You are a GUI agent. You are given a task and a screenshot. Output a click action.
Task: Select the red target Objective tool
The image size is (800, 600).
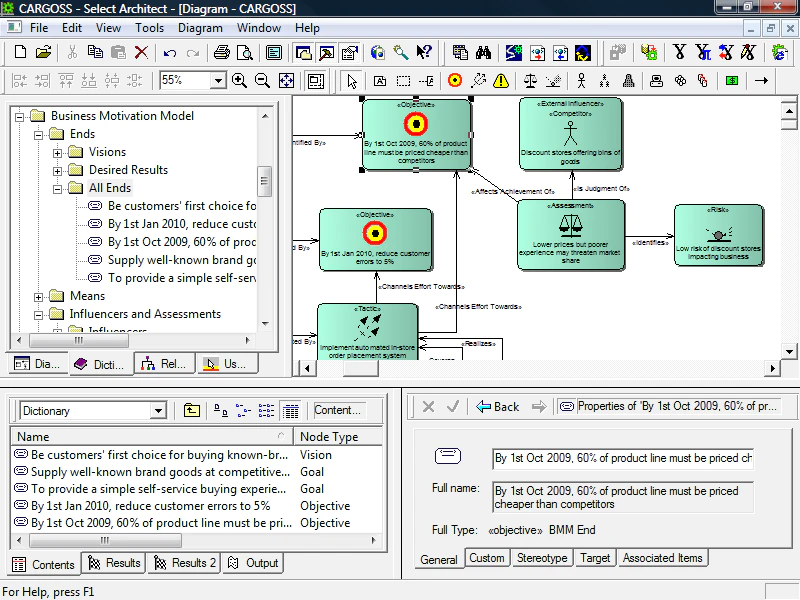pos(455,81)
